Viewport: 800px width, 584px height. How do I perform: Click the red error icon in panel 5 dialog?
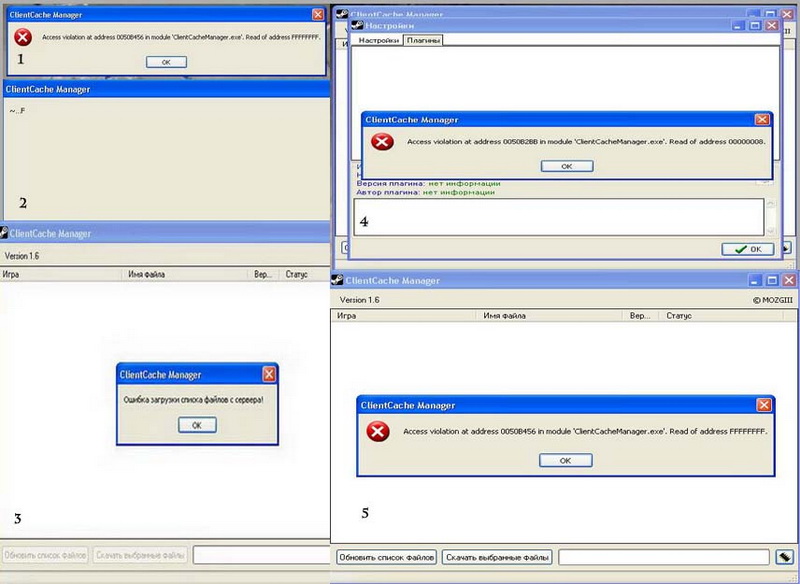point(377,432)
